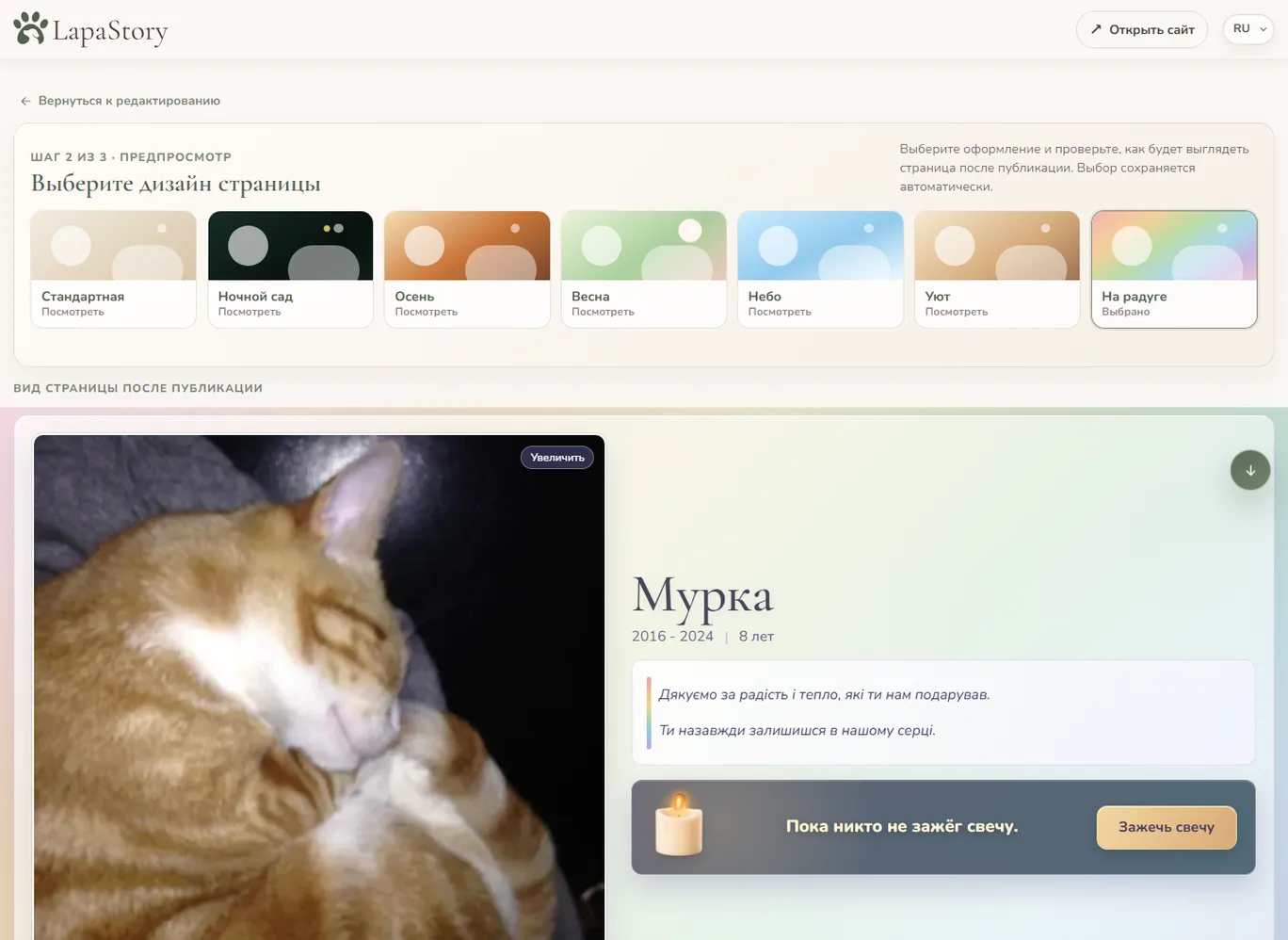Light a candle with Зажечь свечу button
The height and width of the screenshot is (940, 1288).
pos(1167,827)
